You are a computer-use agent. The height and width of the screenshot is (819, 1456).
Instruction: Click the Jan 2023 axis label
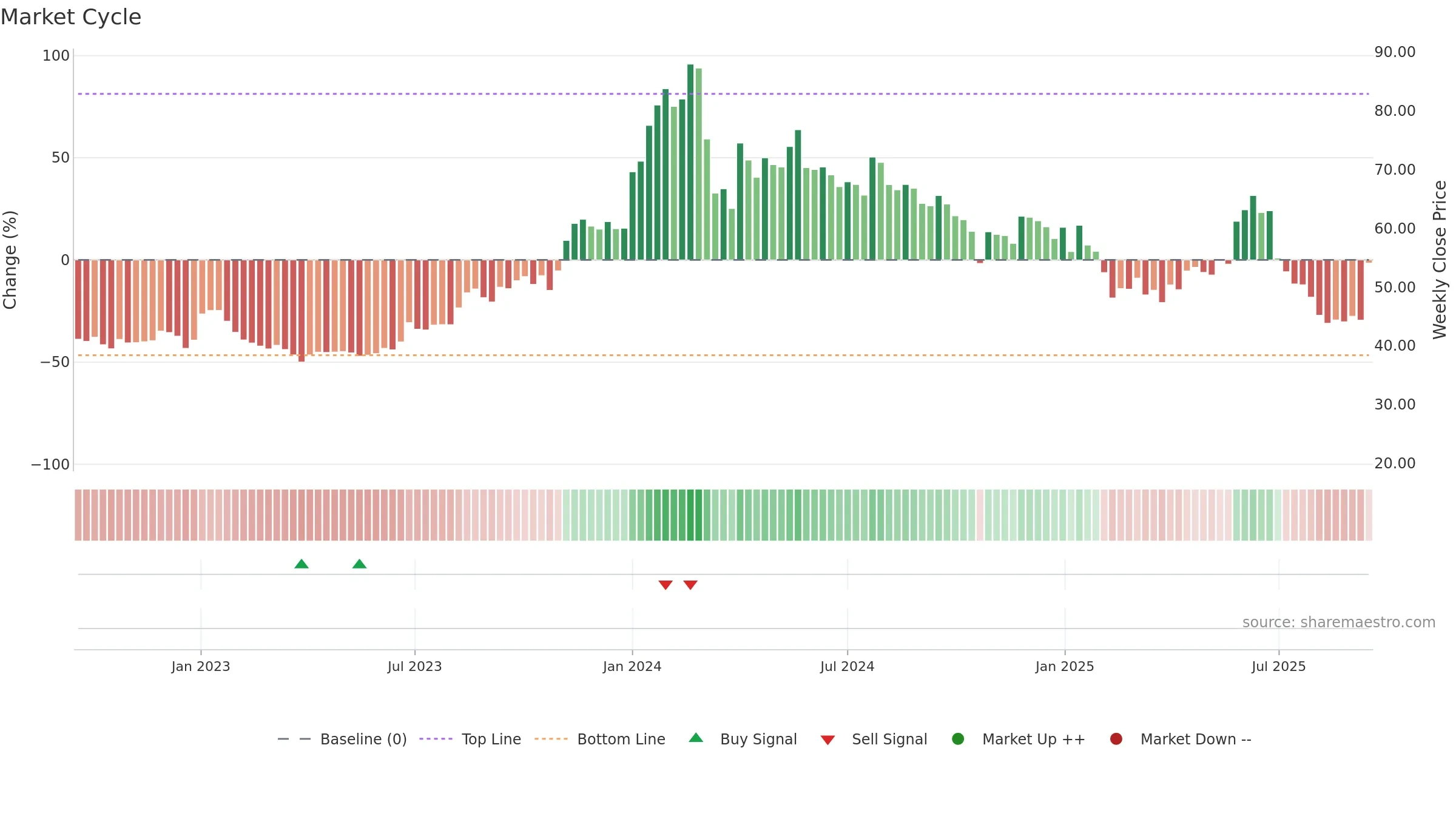point(201,667)
